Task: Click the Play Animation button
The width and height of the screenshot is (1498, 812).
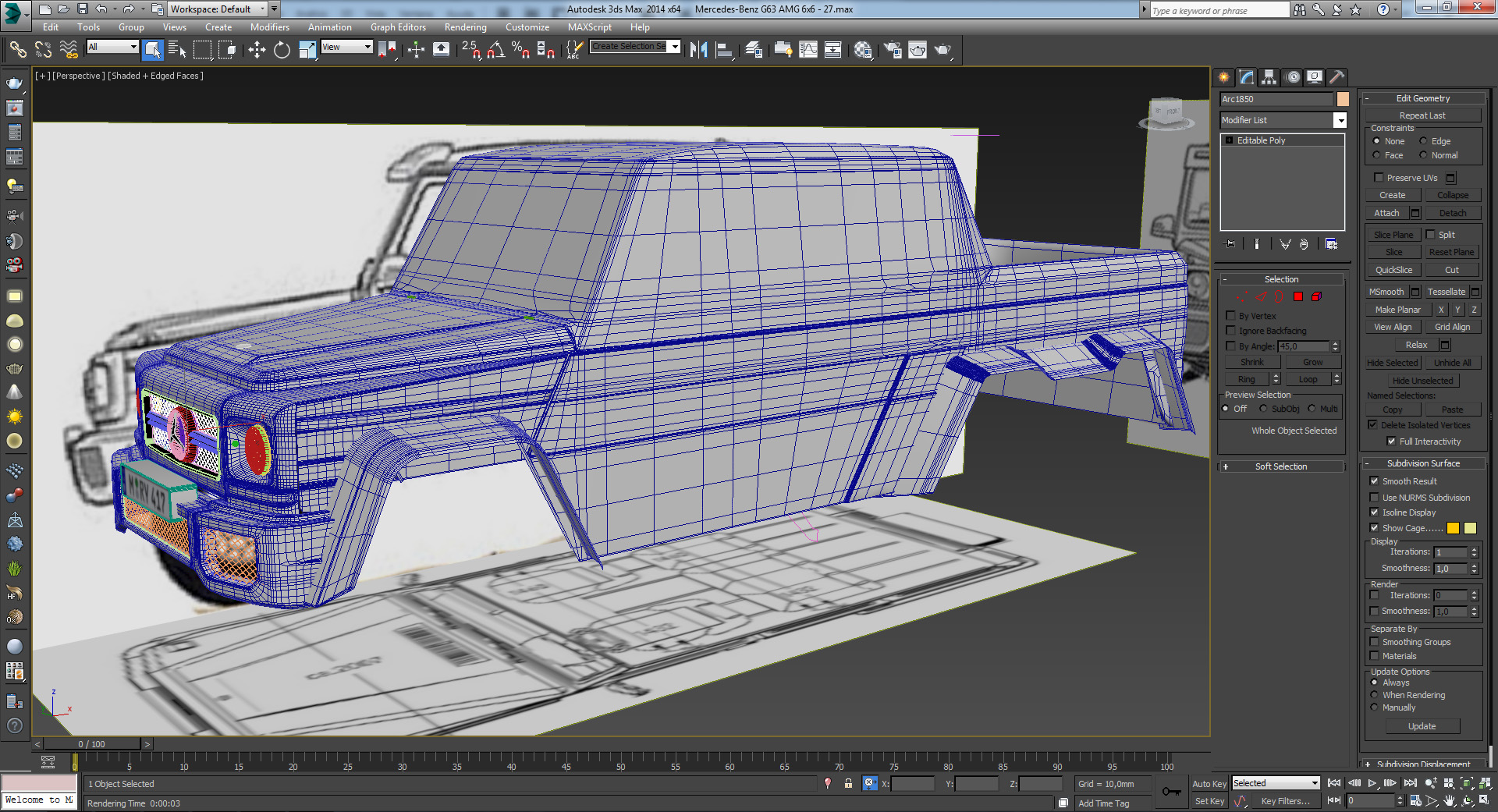Action: 1372,783
